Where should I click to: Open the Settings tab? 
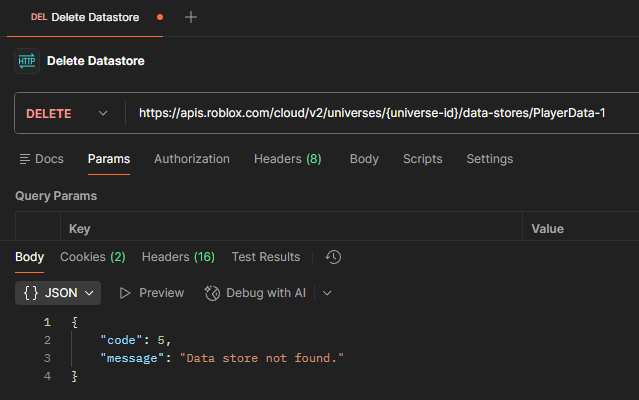[489, 159]
